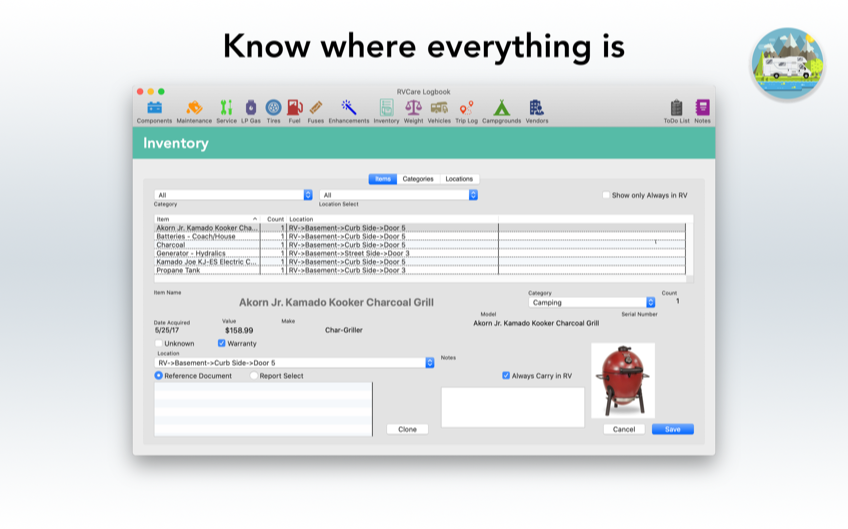Viewport: 848px width, 529px height.
Task: Open the Trip Log toolbar icon
Action: [x=466, y=108]
